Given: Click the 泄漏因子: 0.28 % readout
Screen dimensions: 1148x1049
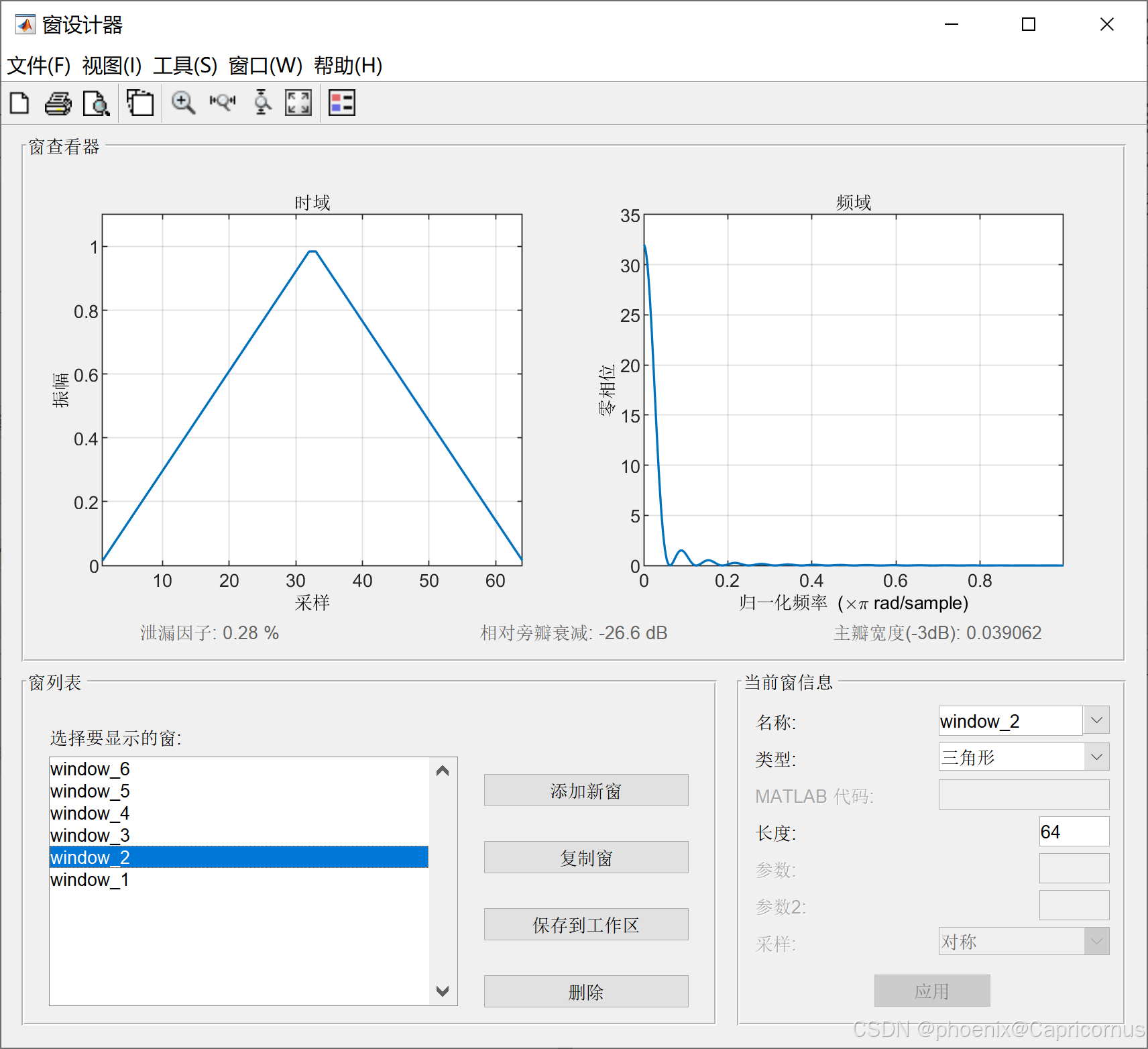Looking at the screenshot, I should click(x=209, y=633).
